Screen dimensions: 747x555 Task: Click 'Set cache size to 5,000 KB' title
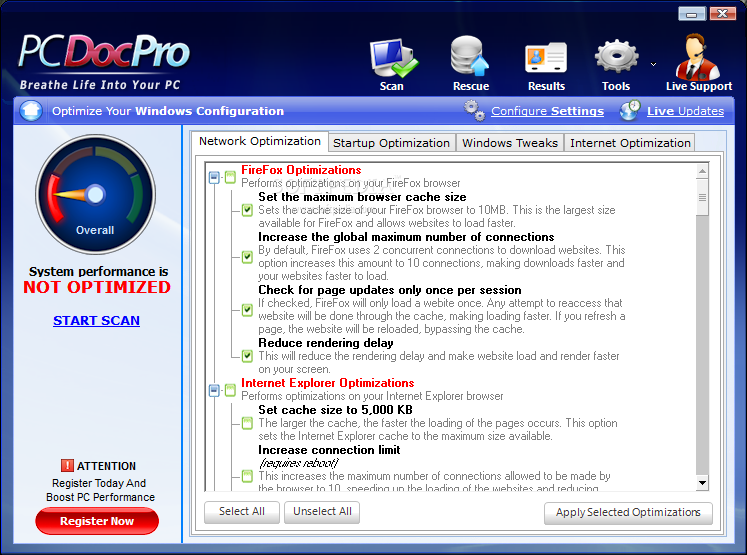coord(335,410)
